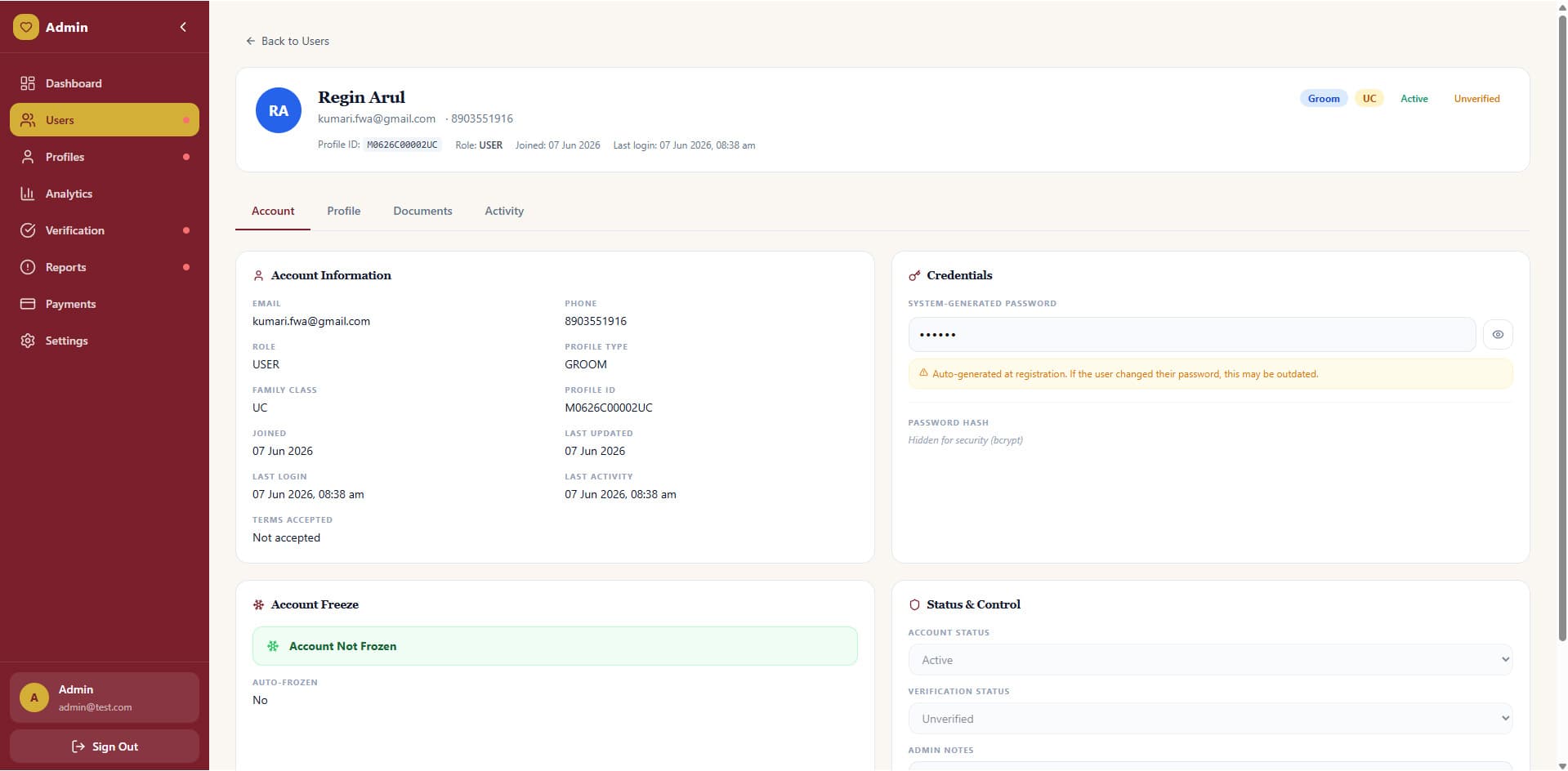This screenshot has height=771, width=1568.
Task: Click the Groom badge
Action: 1324,99
